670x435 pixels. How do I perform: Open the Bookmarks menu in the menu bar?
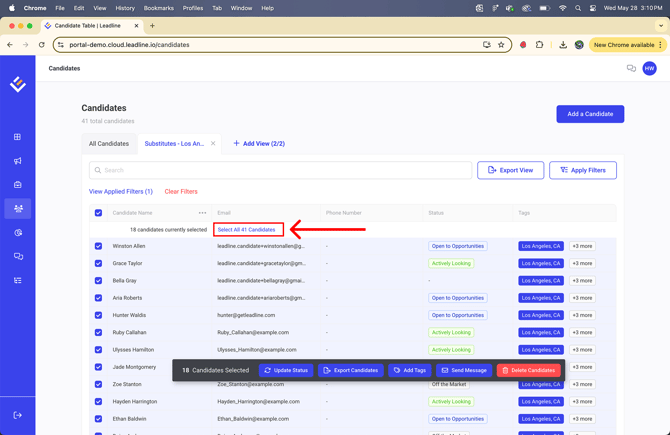[x=158, y=8]
